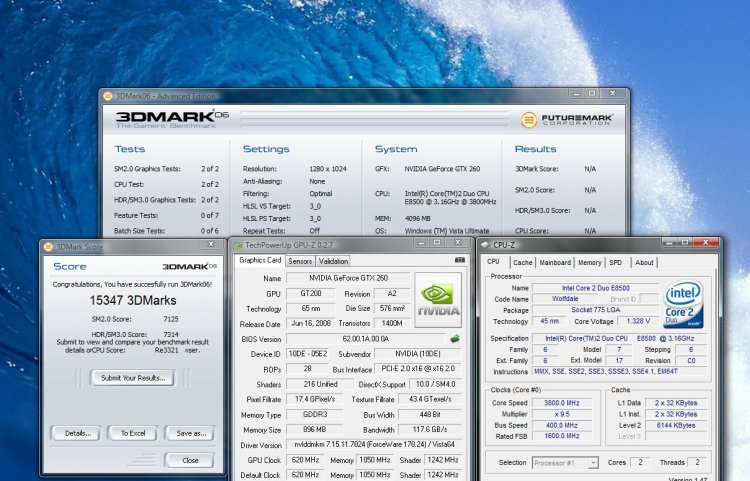Image resolution: width=750 pixels, height=481 pixels.
Task: Click the Core Speed field 3800.0 MHz
Action: [562, 403]
